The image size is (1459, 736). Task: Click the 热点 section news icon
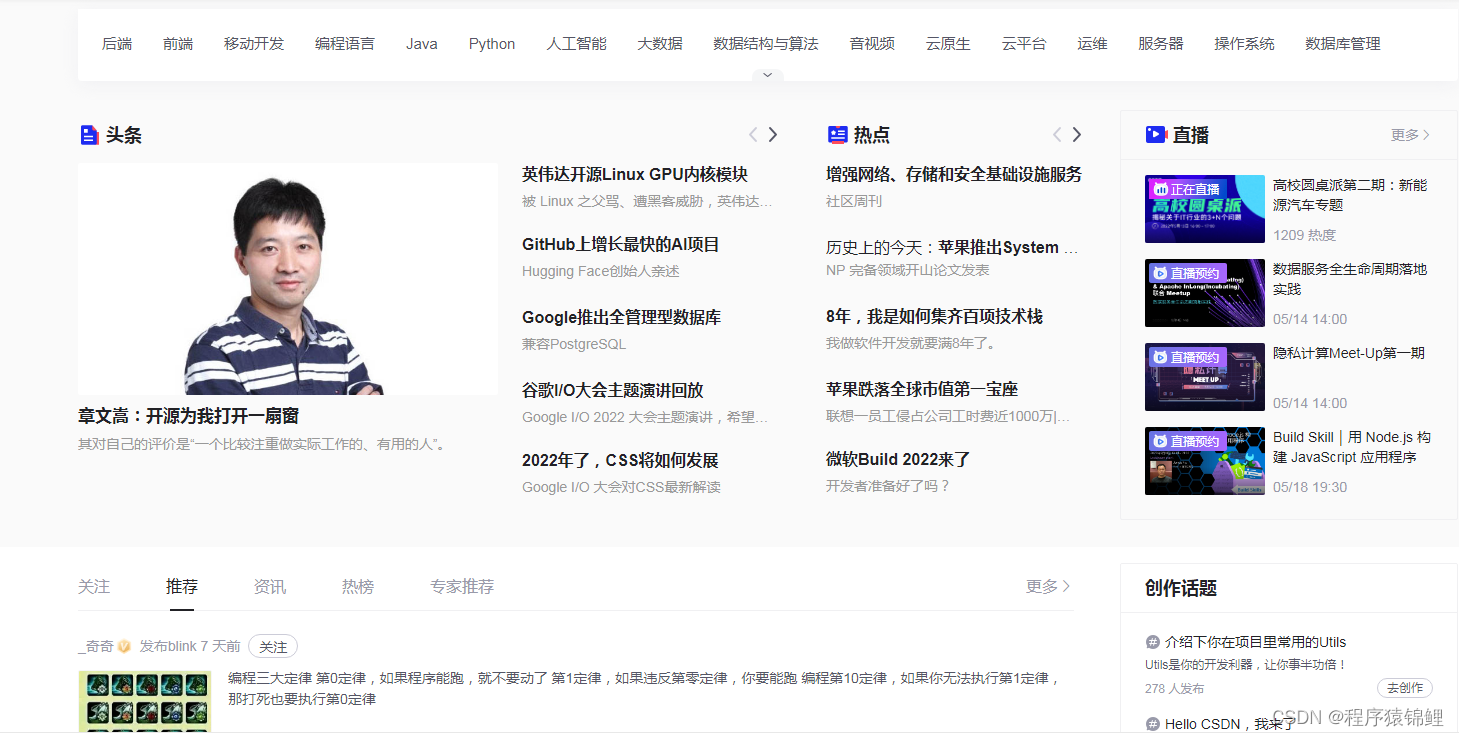point(837,135)
